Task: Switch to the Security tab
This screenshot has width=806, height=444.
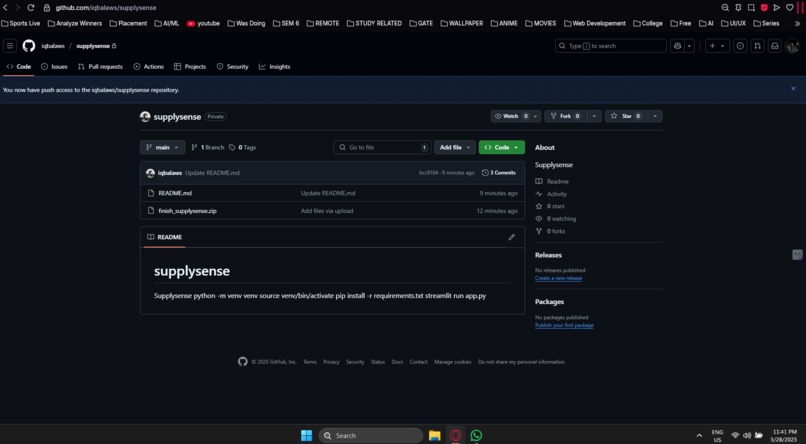Action: [x=232, y=67]
